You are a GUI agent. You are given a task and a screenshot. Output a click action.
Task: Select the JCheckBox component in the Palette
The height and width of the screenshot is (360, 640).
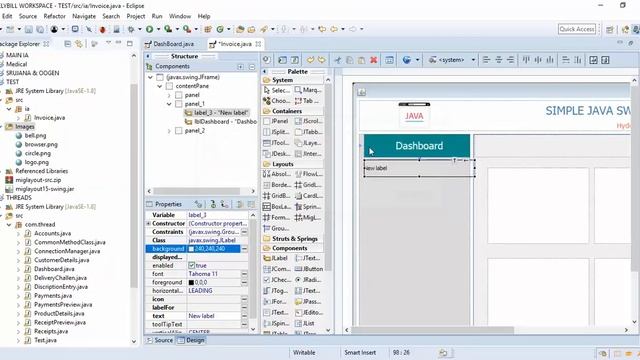277,280
